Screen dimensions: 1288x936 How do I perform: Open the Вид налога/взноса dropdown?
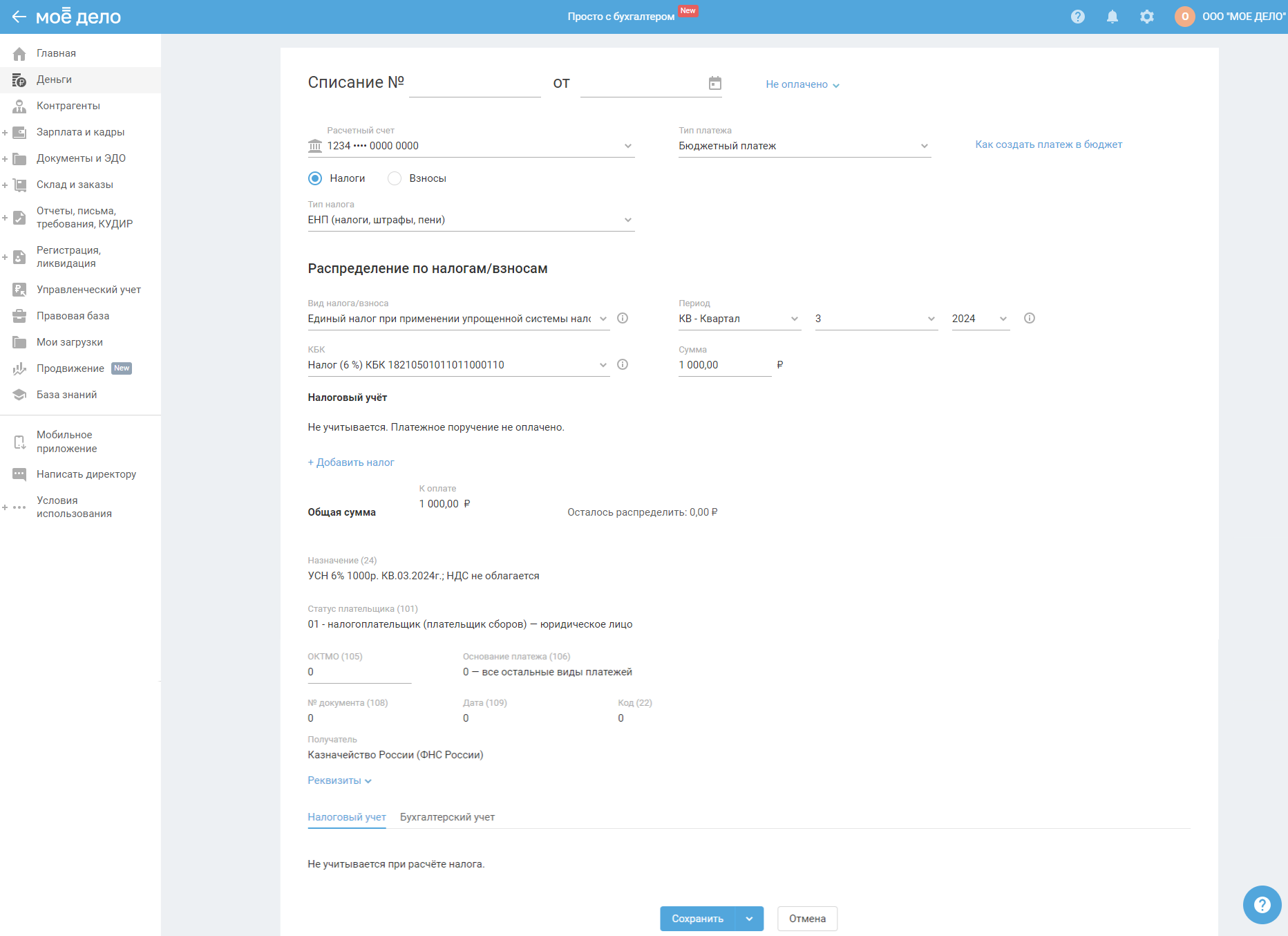pyautogui.click(x=459, y=319)
